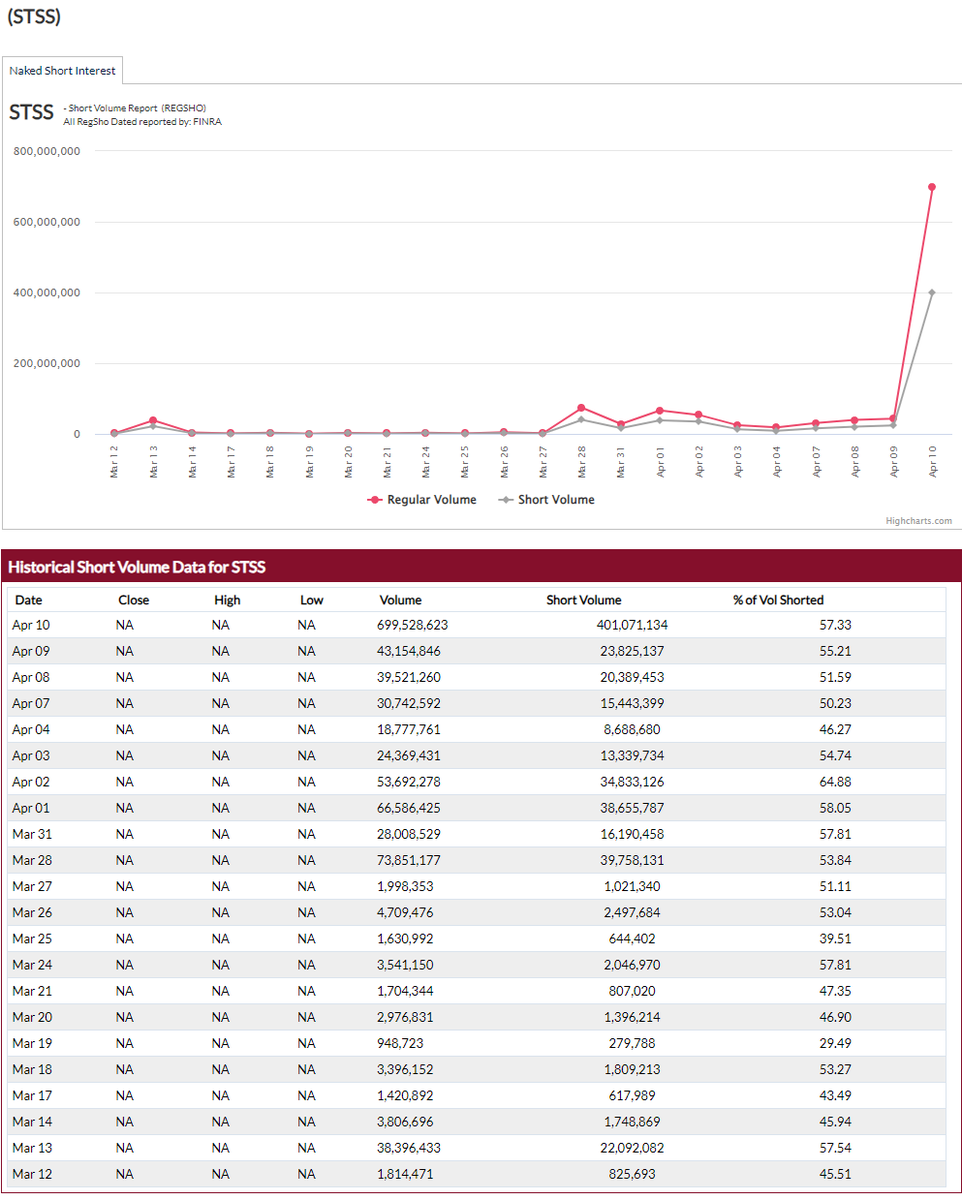Click volume value 18,777,761

[410, 729]
